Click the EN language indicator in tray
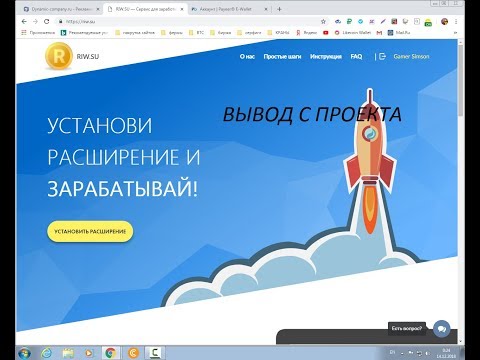This screenshot has height=360, width=480. 392,352
